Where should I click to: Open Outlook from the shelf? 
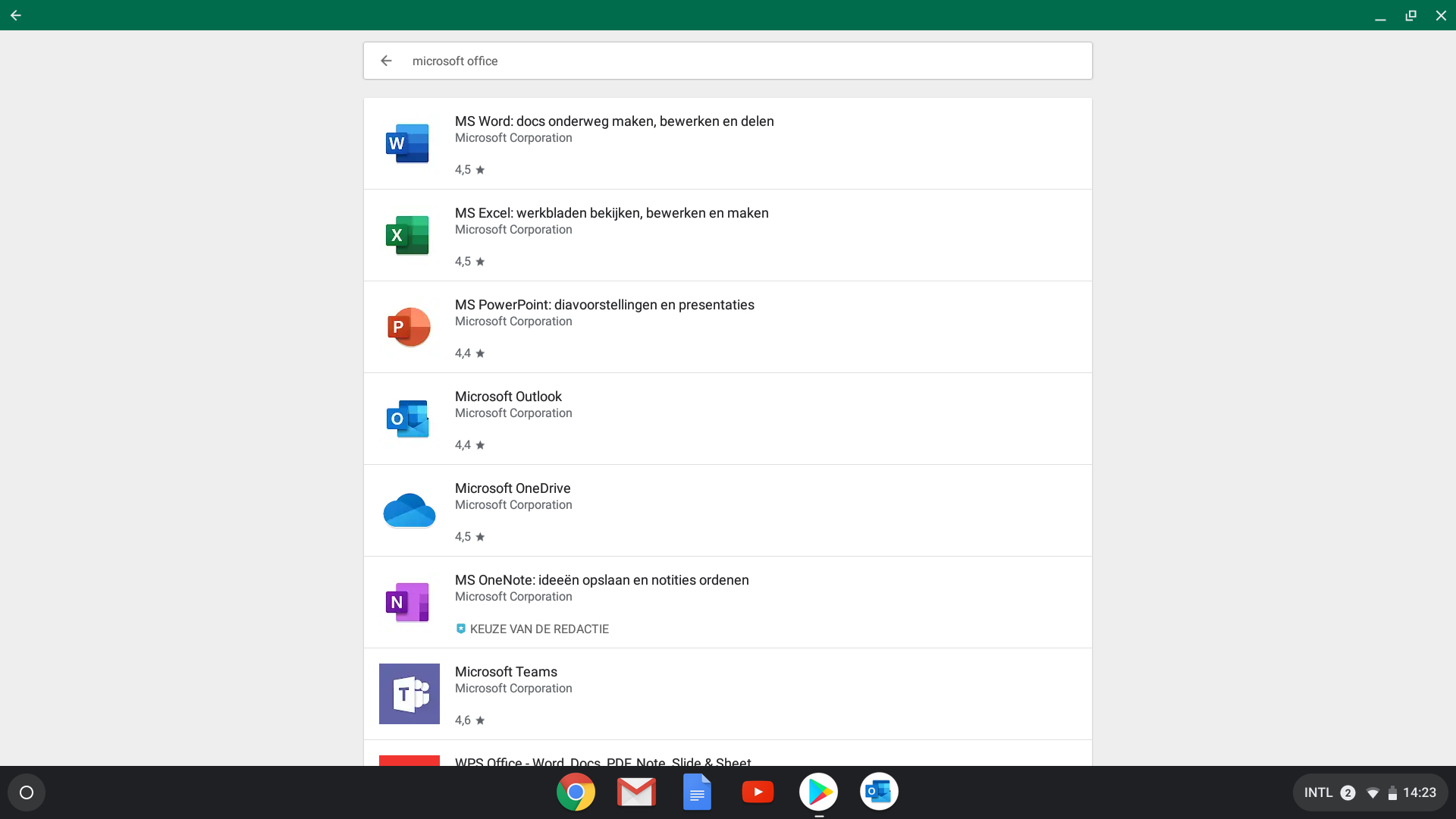[x=879, y=792]
